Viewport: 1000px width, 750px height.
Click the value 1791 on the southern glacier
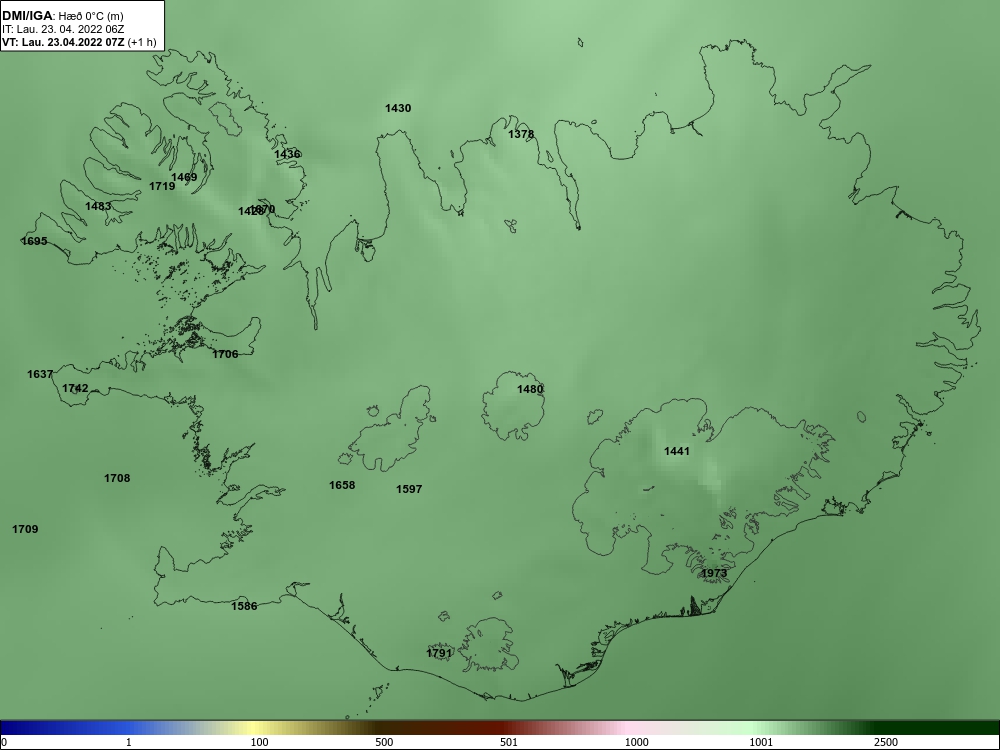439,653
